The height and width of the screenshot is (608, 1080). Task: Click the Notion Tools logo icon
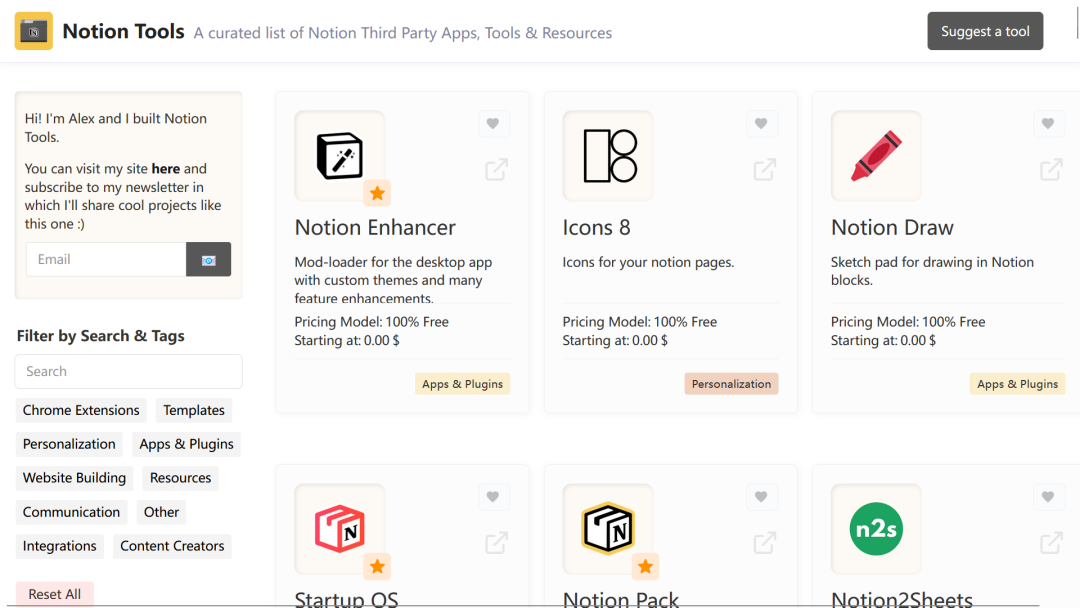tap(34, 31)
